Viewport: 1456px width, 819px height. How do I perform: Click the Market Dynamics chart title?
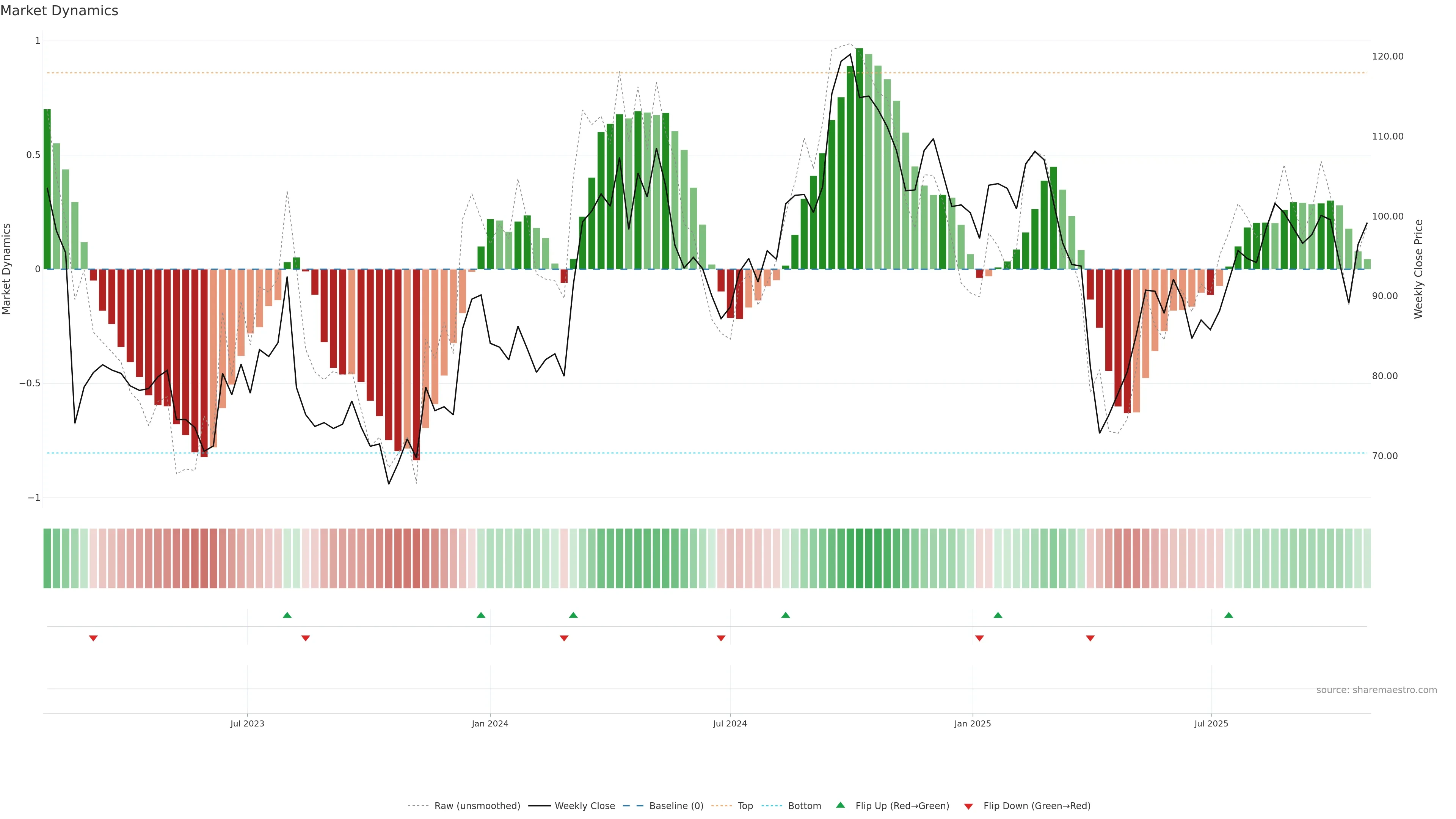[60, 11]
